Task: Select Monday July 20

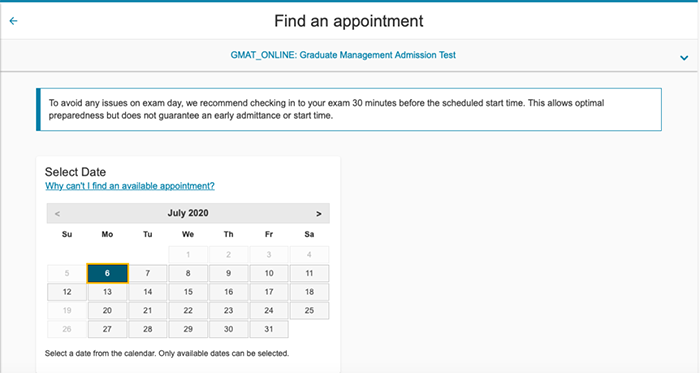Action: (x=107, y=311)
